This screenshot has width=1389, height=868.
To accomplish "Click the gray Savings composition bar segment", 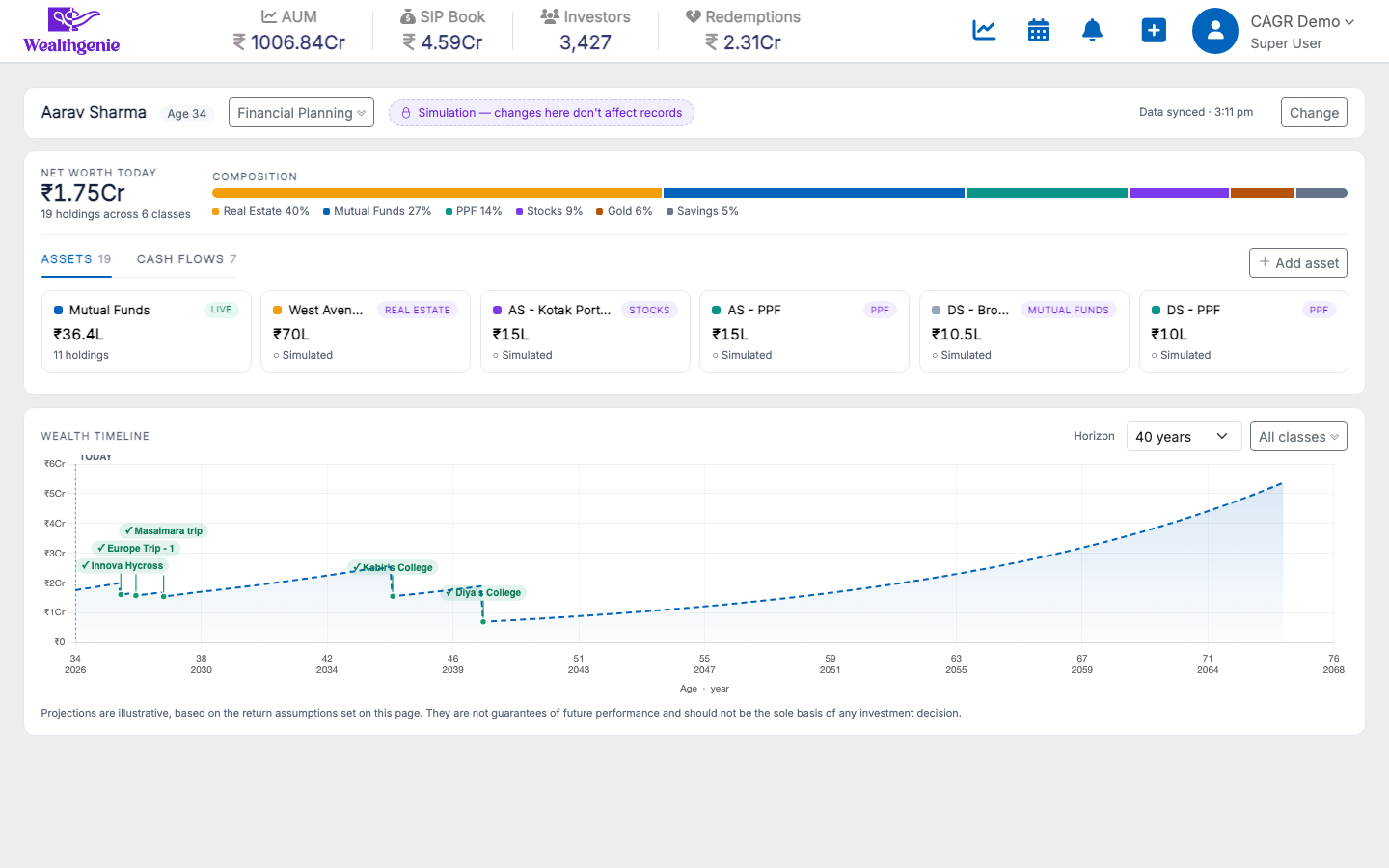I will [1321, 193].
